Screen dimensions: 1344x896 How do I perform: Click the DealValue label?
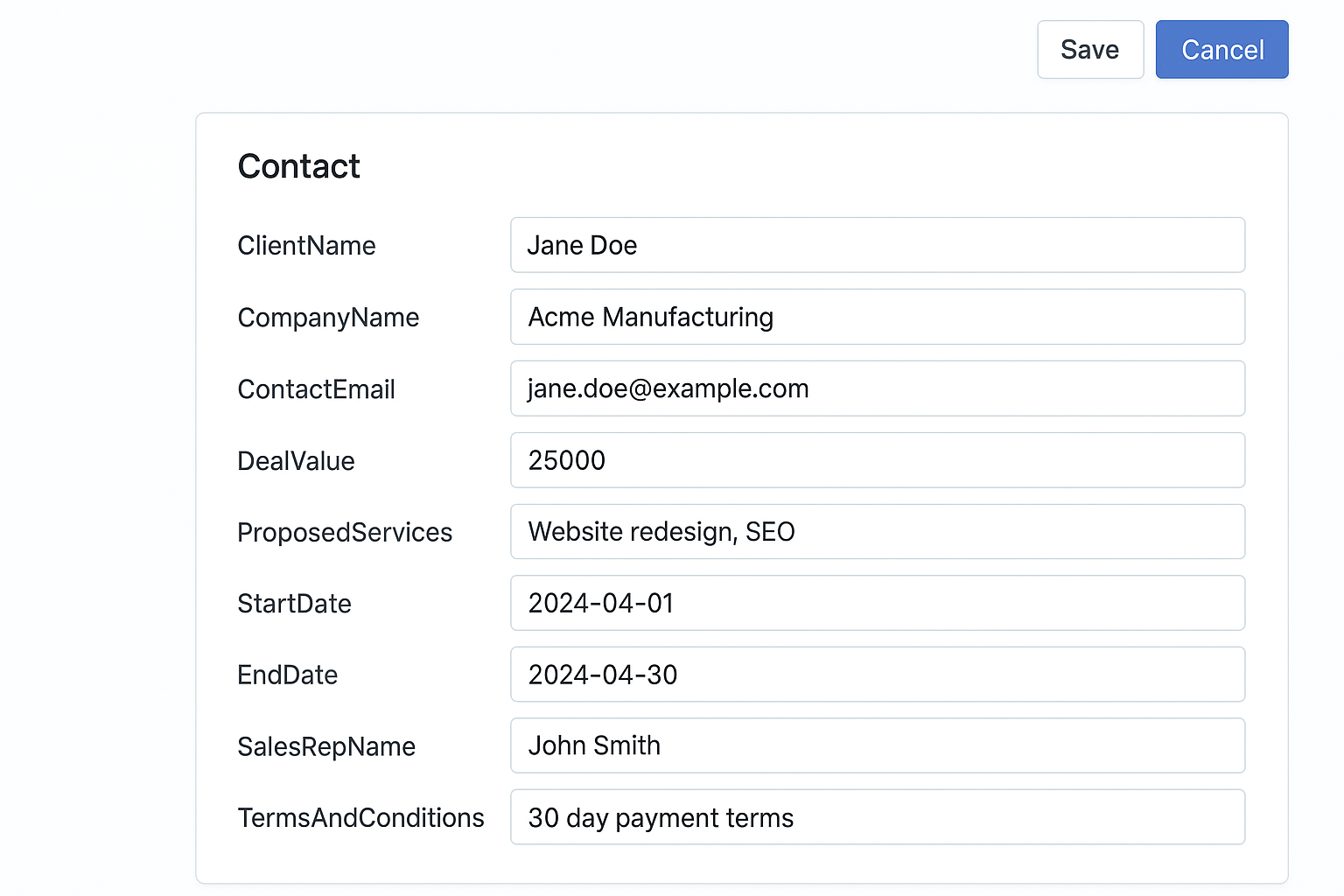296,461
